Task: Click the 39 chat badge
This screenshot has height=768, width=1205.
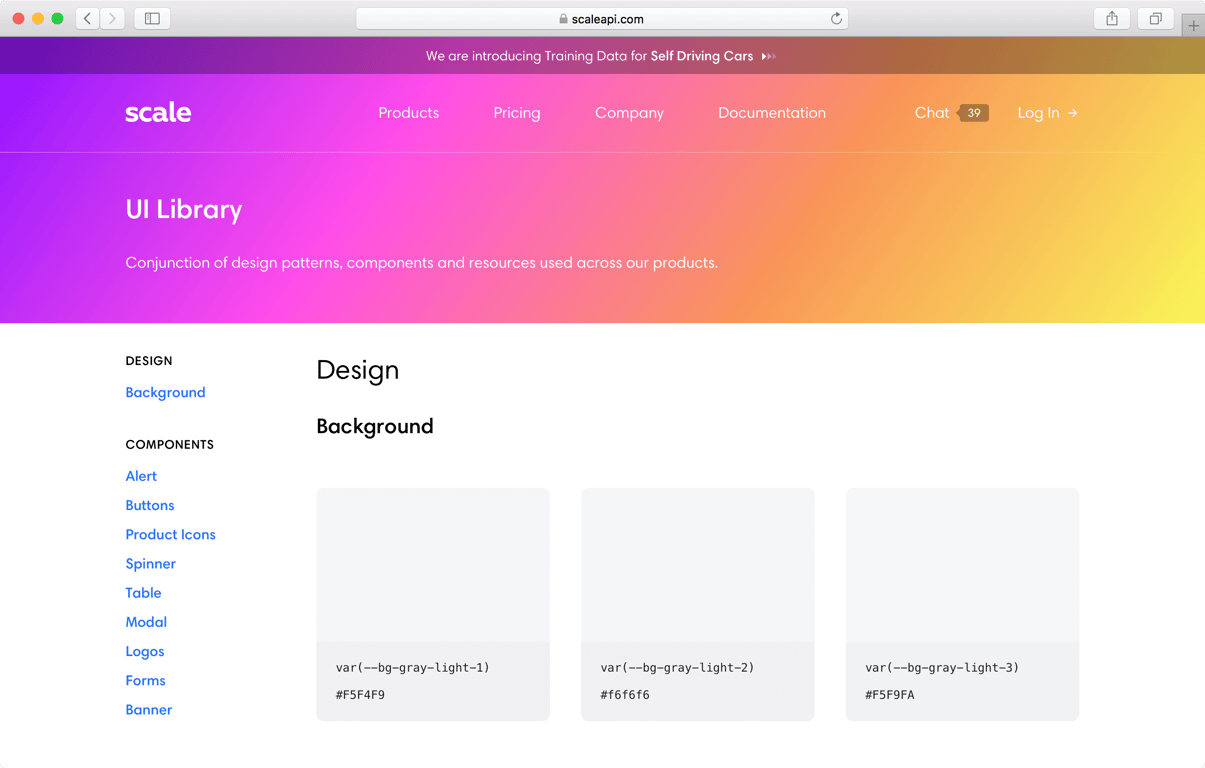Action: pos(973,113)
